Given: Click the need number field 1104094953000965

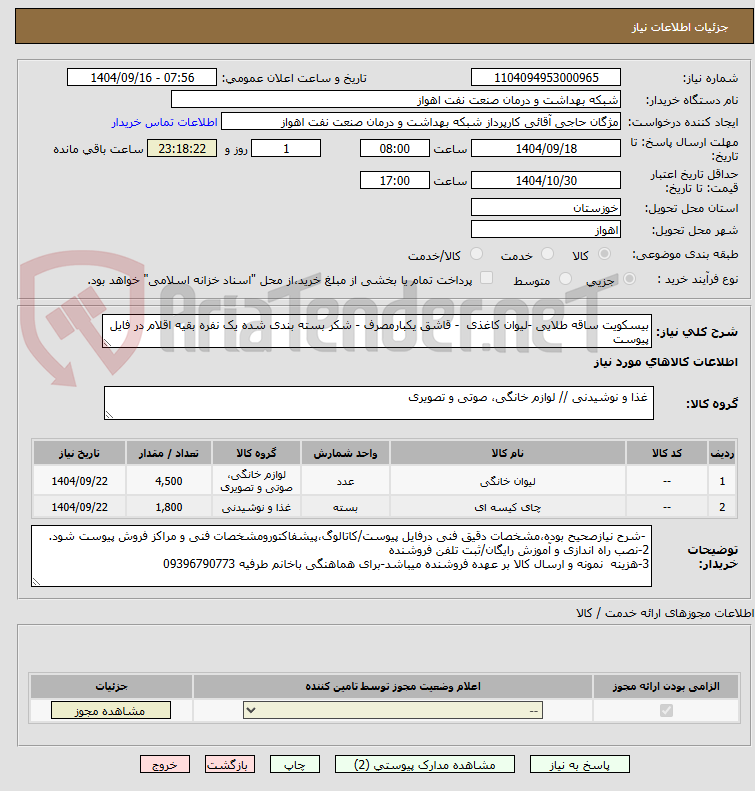Looking at the screenshot, I should pos(546,78).
